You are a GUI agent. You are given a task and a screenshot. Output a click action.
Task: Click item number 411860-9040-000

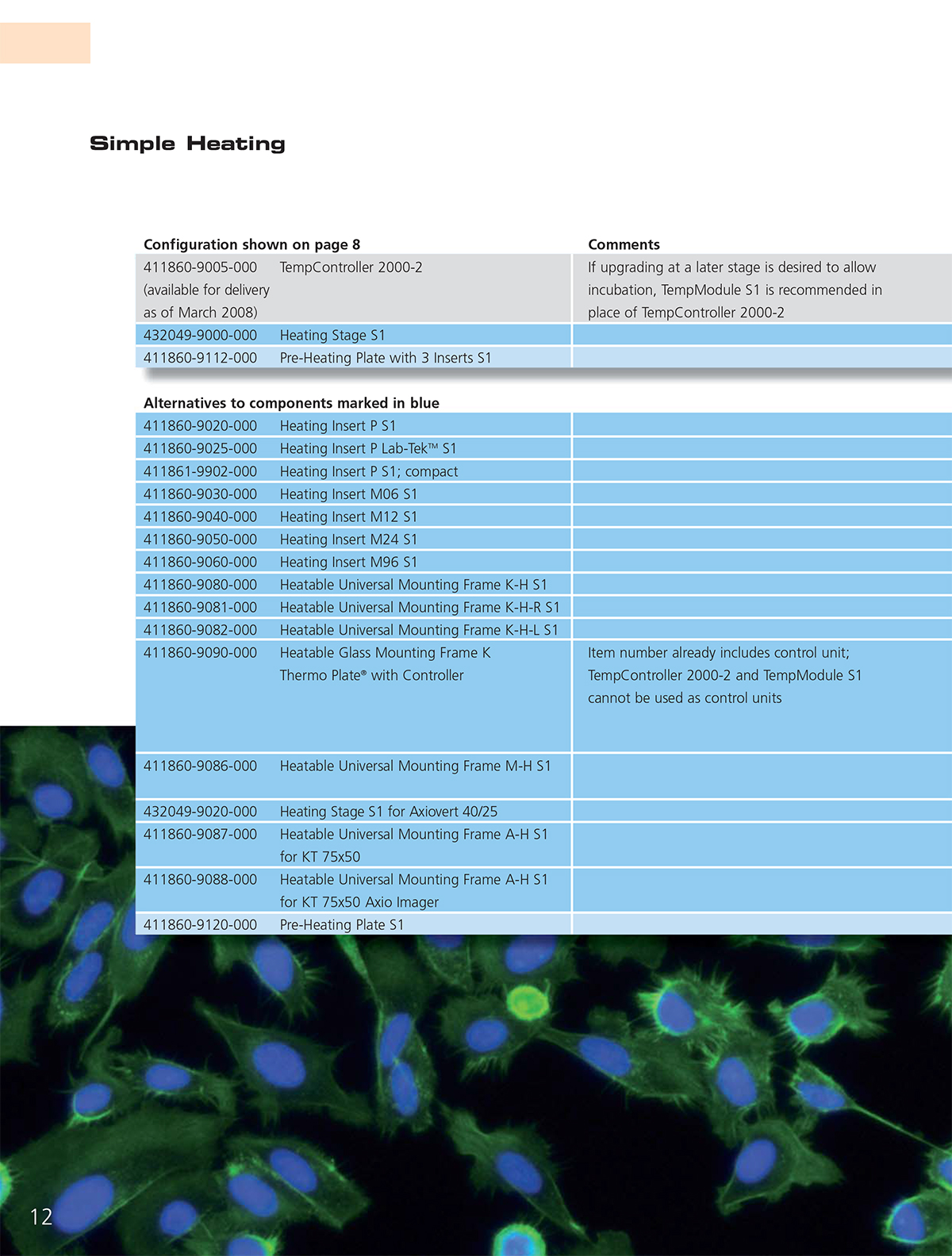pyautogui.click(x=200, y=517)
